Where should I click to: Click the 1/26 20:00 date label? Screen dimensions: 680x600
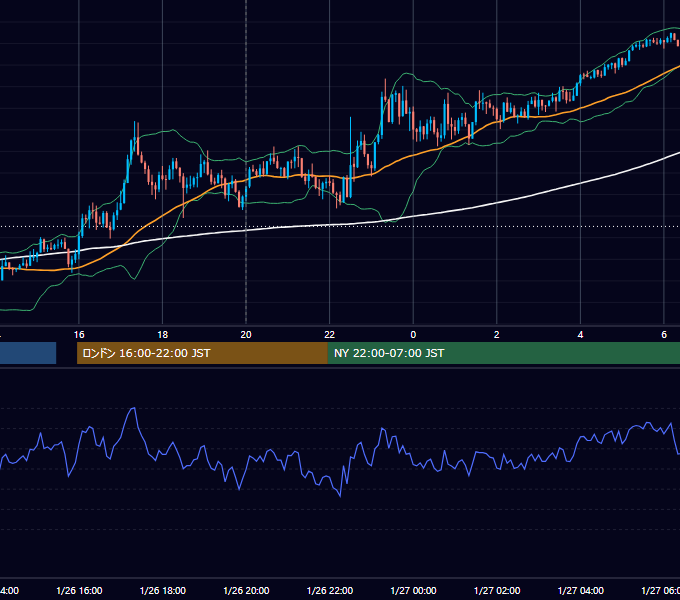click(x=246, y=590)
